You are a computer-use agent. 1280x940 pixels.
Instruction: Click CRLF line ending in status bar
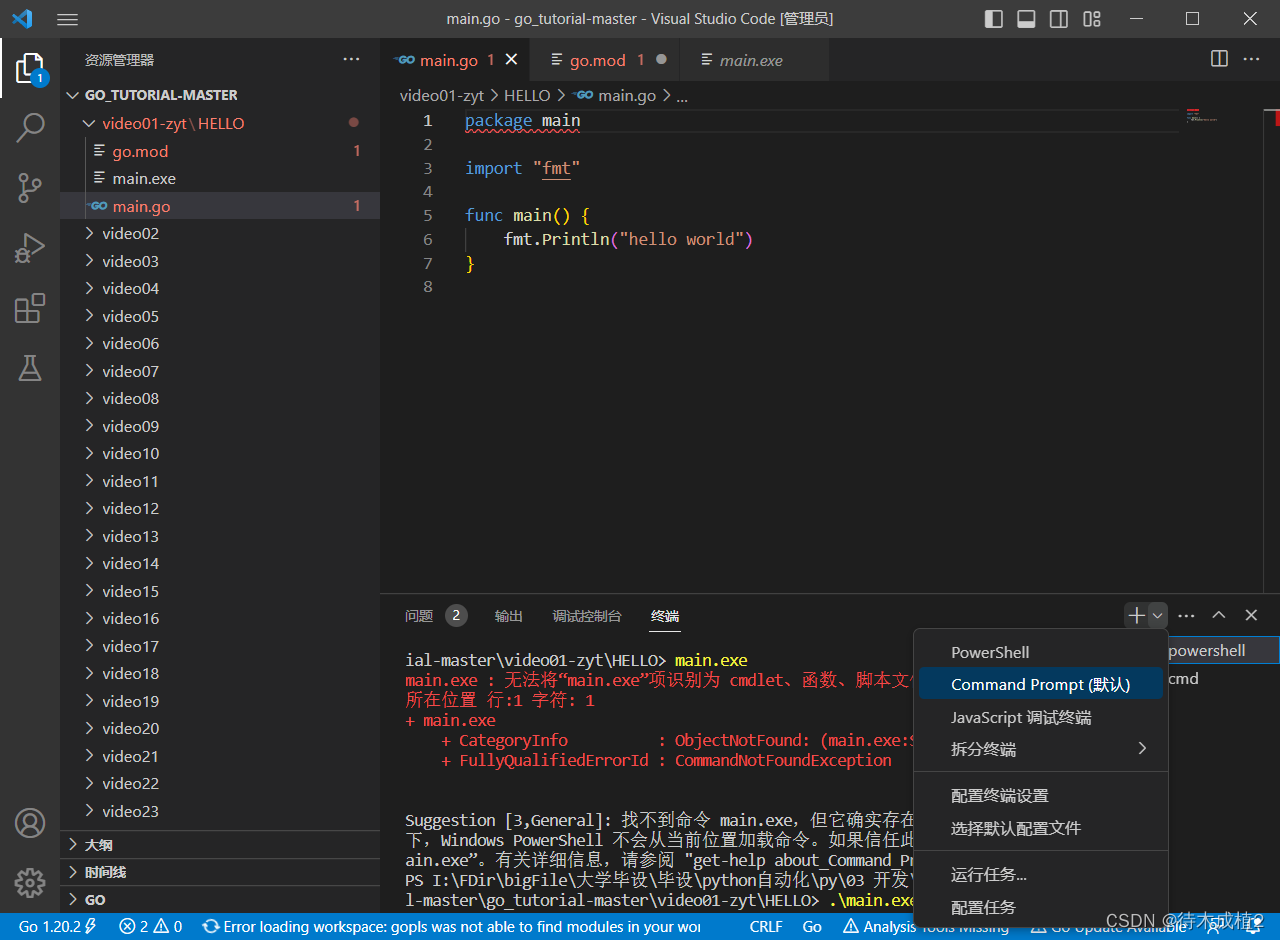tap(766, 927)
